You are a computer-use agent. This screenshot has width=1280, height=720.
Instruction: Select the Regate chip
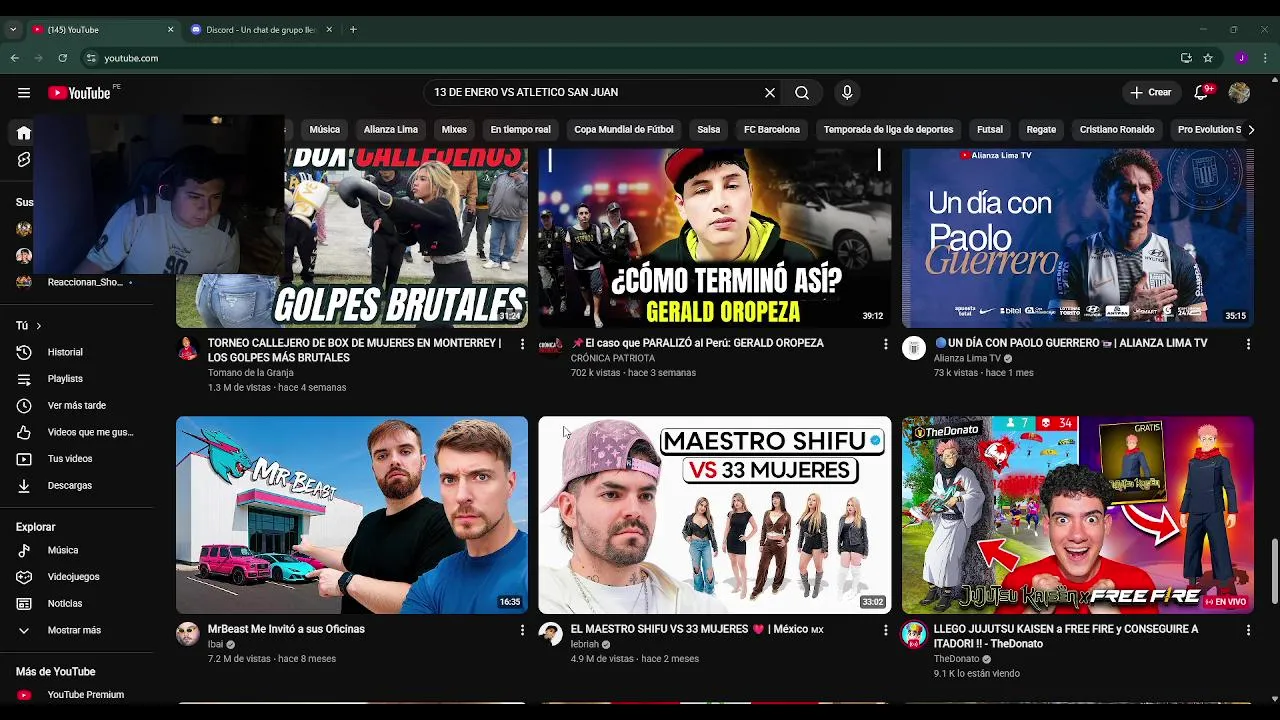click(1041, 130)
